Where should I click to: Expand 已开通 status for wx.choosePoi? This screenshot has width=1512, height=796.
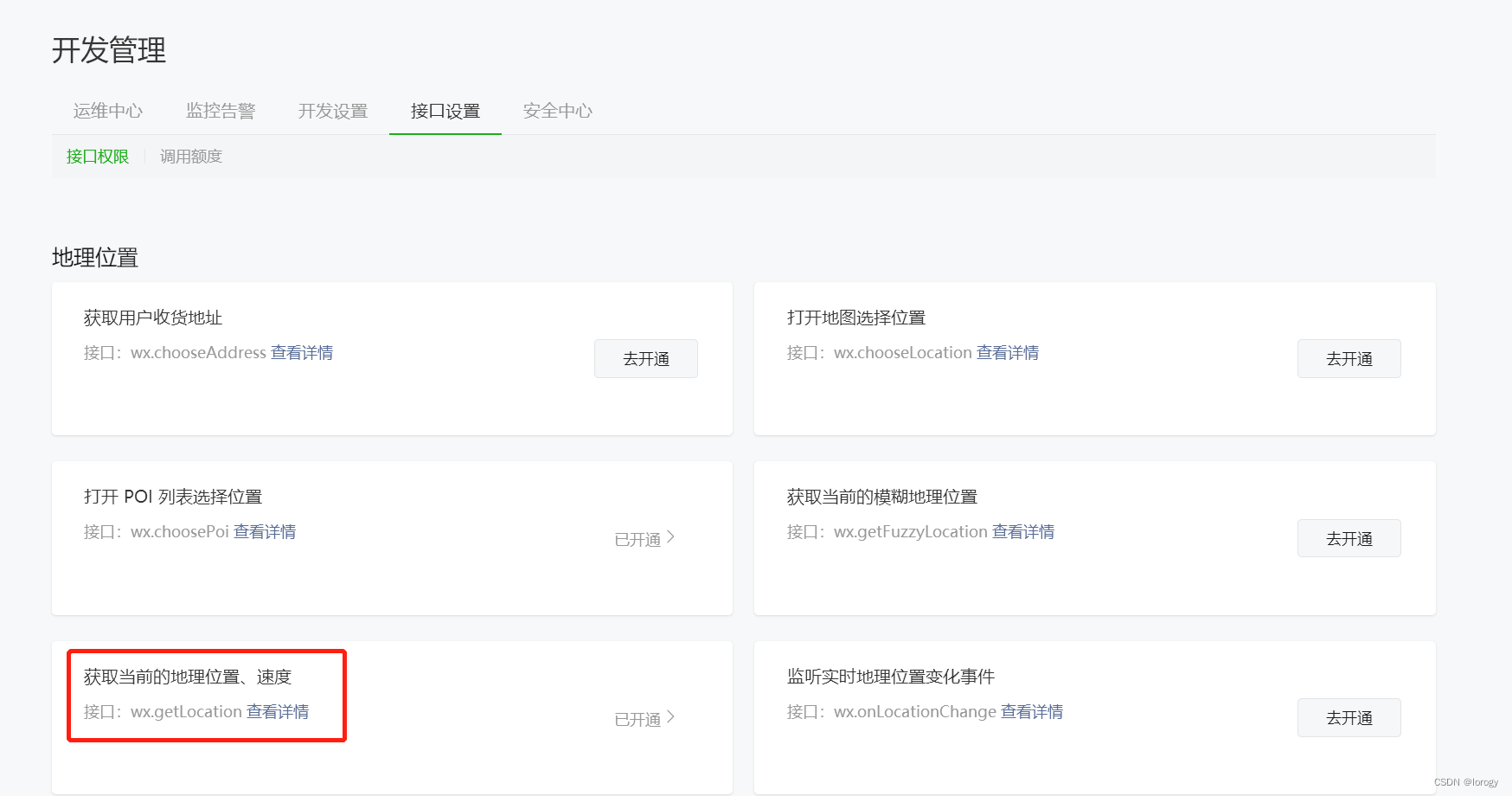645,539
